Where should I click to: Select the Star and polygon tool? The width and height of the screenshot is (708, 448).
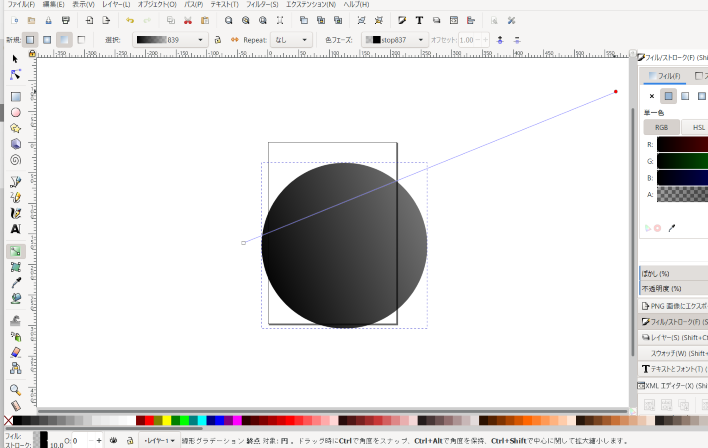click(15, 128)
